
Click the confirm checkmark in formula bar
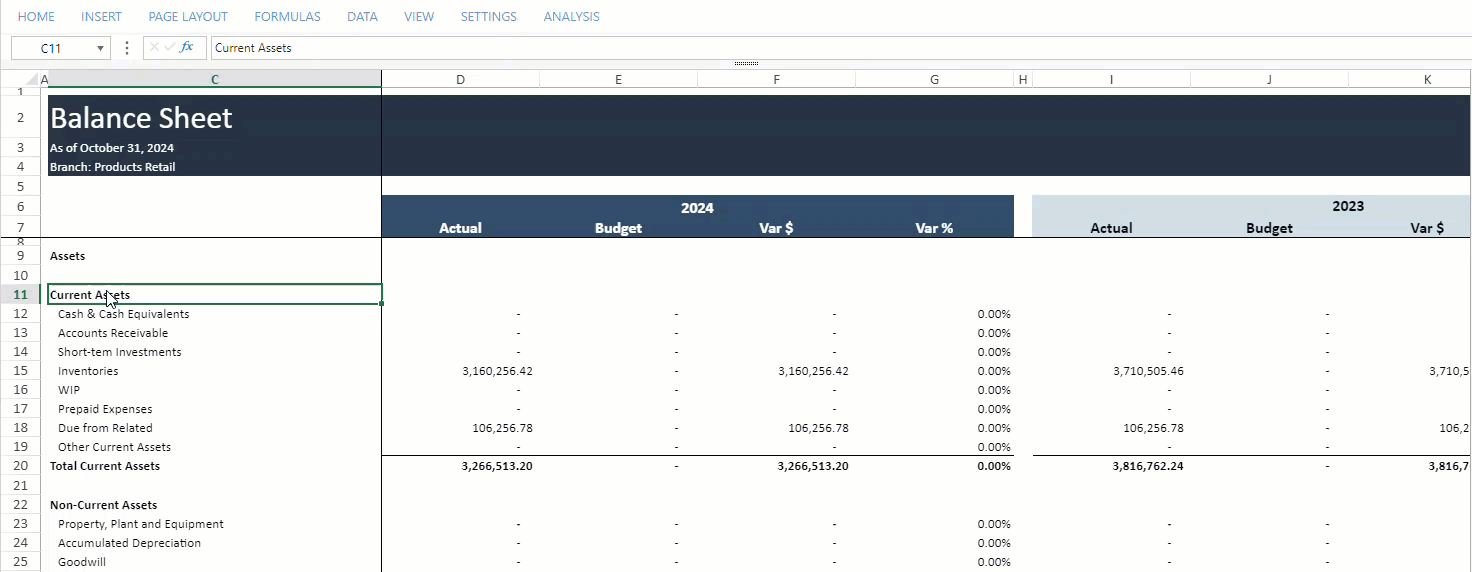click(170, 47)
